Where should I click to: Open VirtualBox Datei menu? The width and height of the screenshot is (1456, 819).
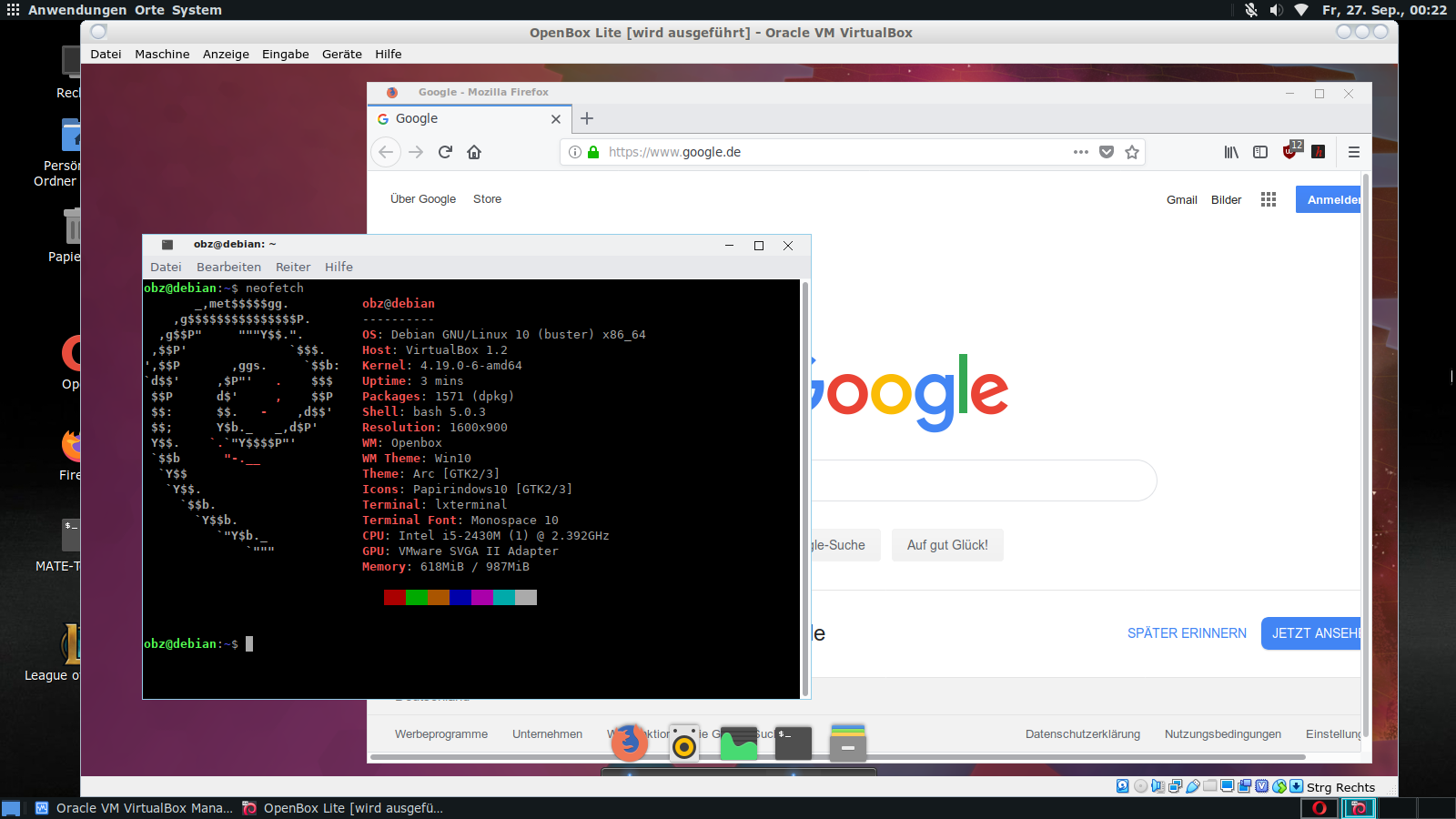click(x=106, y=54)
